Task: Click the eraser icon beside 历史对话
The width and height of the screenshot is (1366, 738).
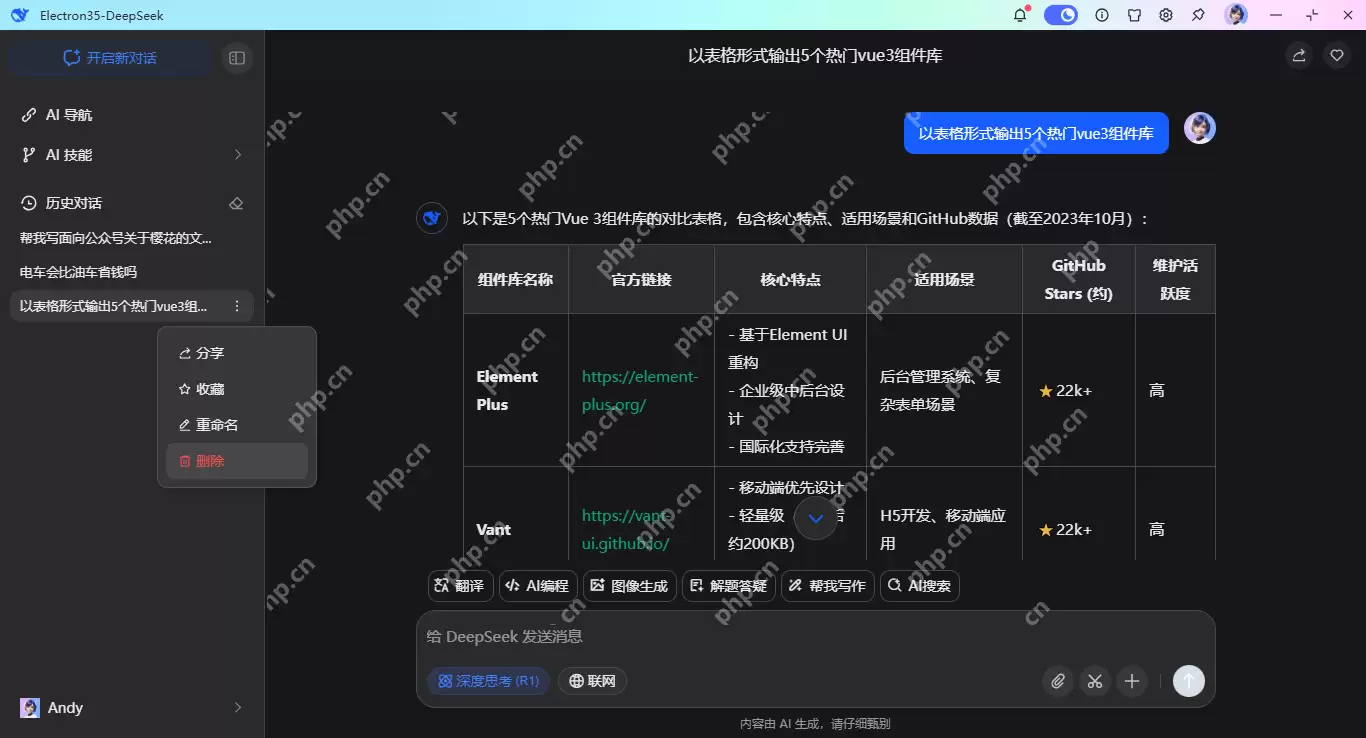Action: tap(236, 203)
